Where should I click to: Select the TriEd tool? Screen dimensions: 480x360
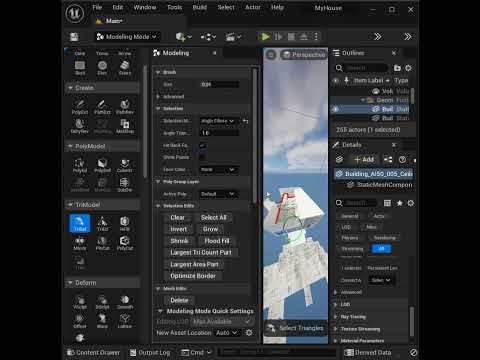102,223
